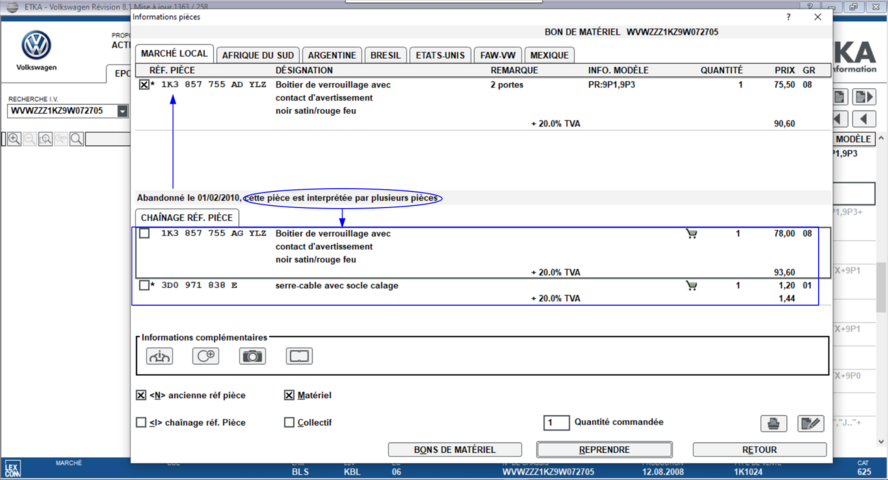Click the help question mark in dialog title
Screen dimensions: 888x480
point(788,17)
